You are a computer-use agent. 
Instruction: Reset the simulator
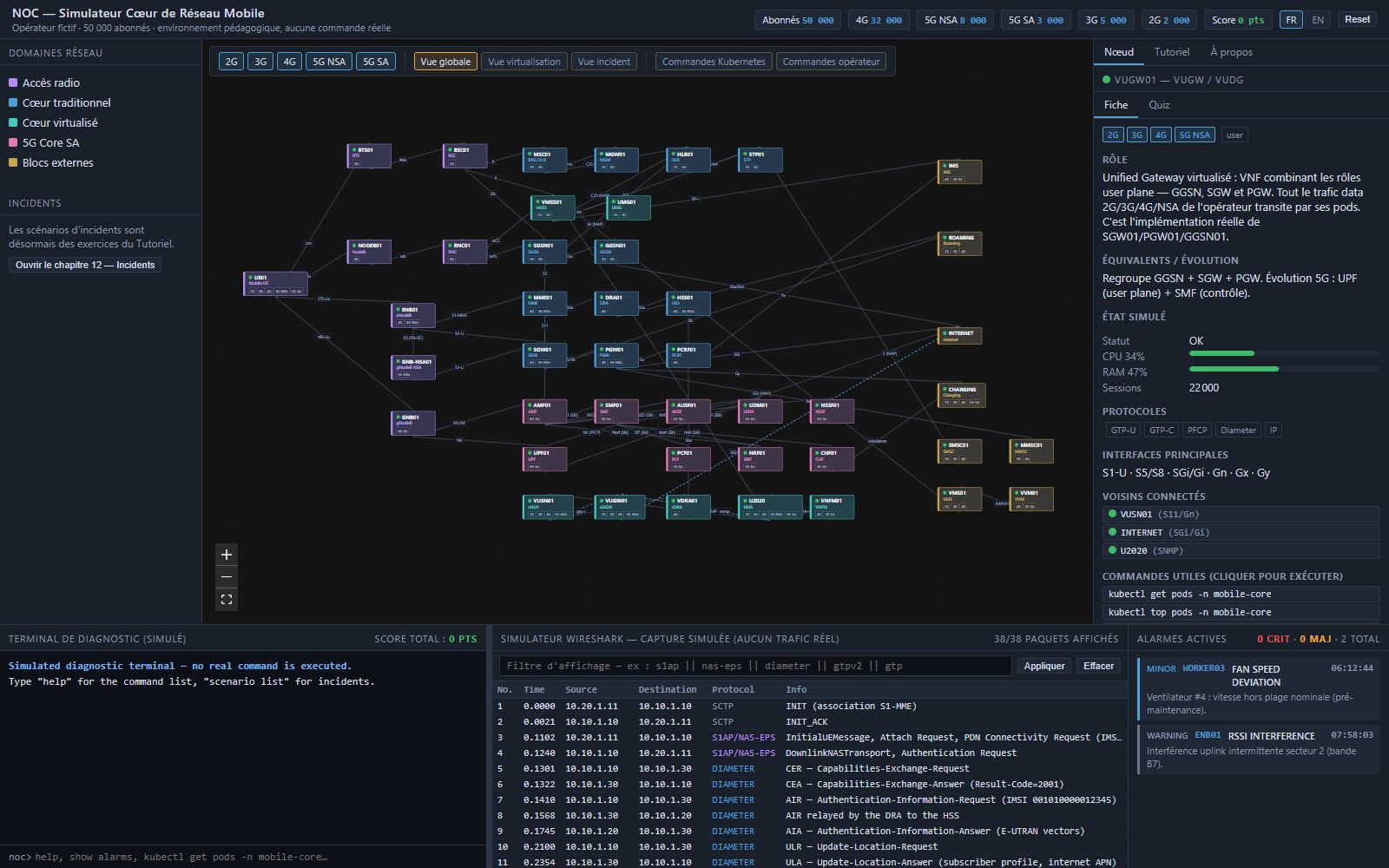[x=1358, y=19]
